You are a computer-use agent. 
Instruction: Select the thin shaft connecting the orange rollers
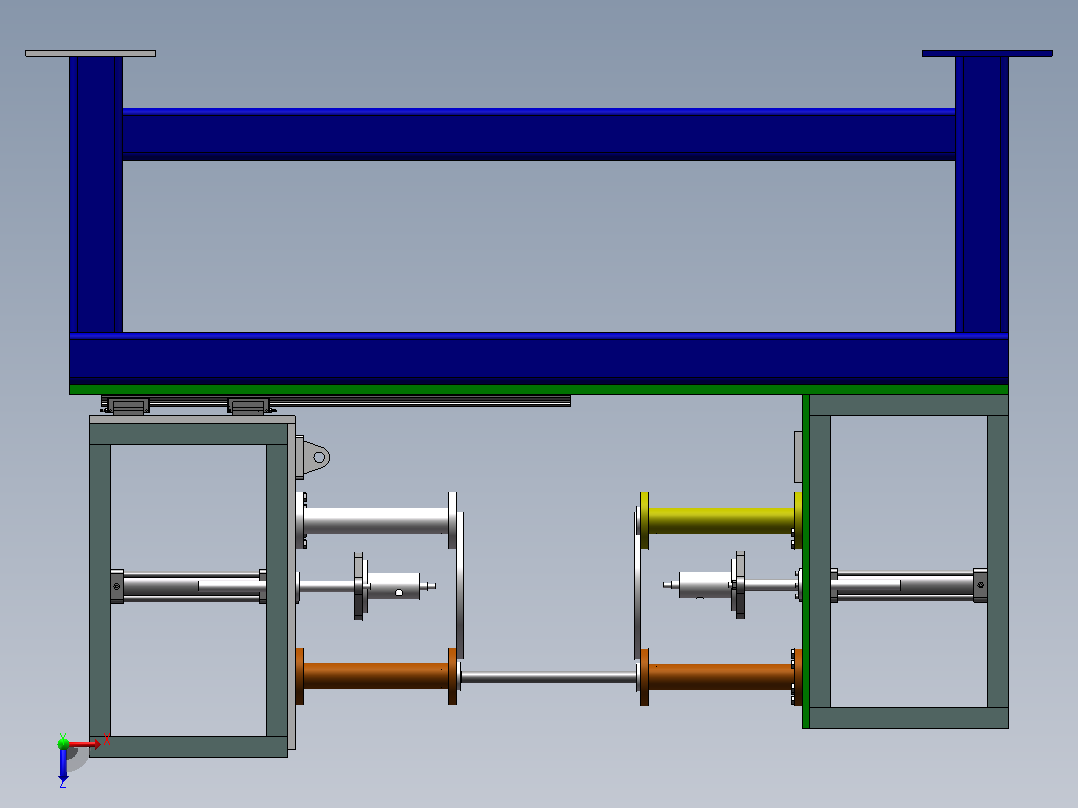point(548,677)
